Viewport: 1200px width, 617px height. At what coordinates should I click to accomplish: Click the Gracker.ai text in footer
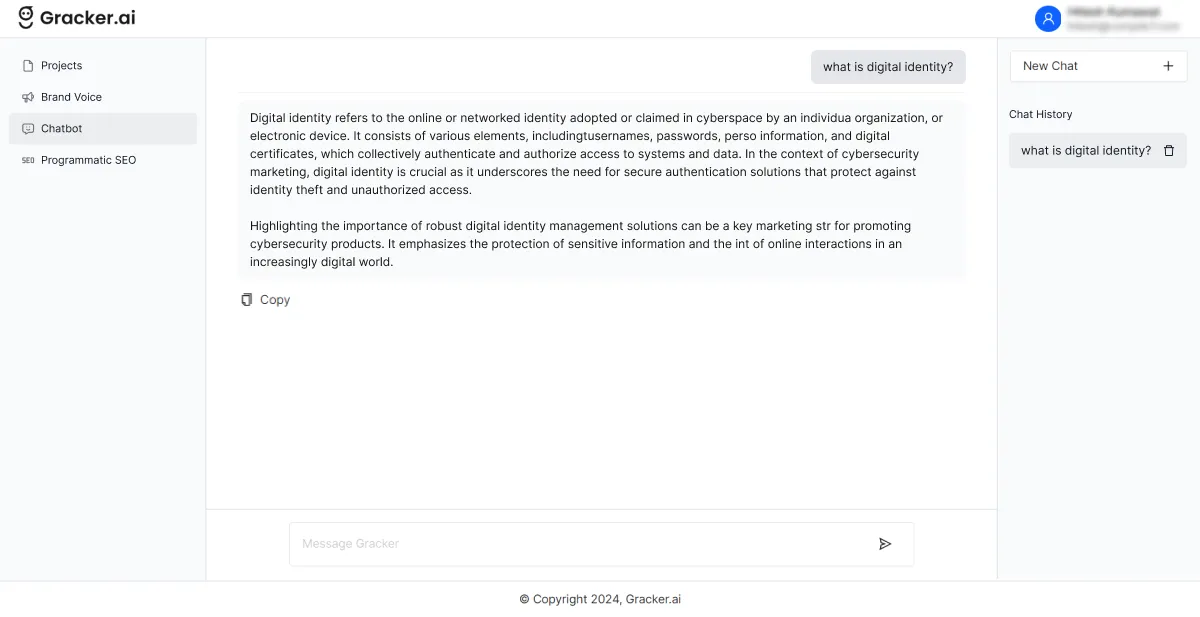click(x=652, y=599)
